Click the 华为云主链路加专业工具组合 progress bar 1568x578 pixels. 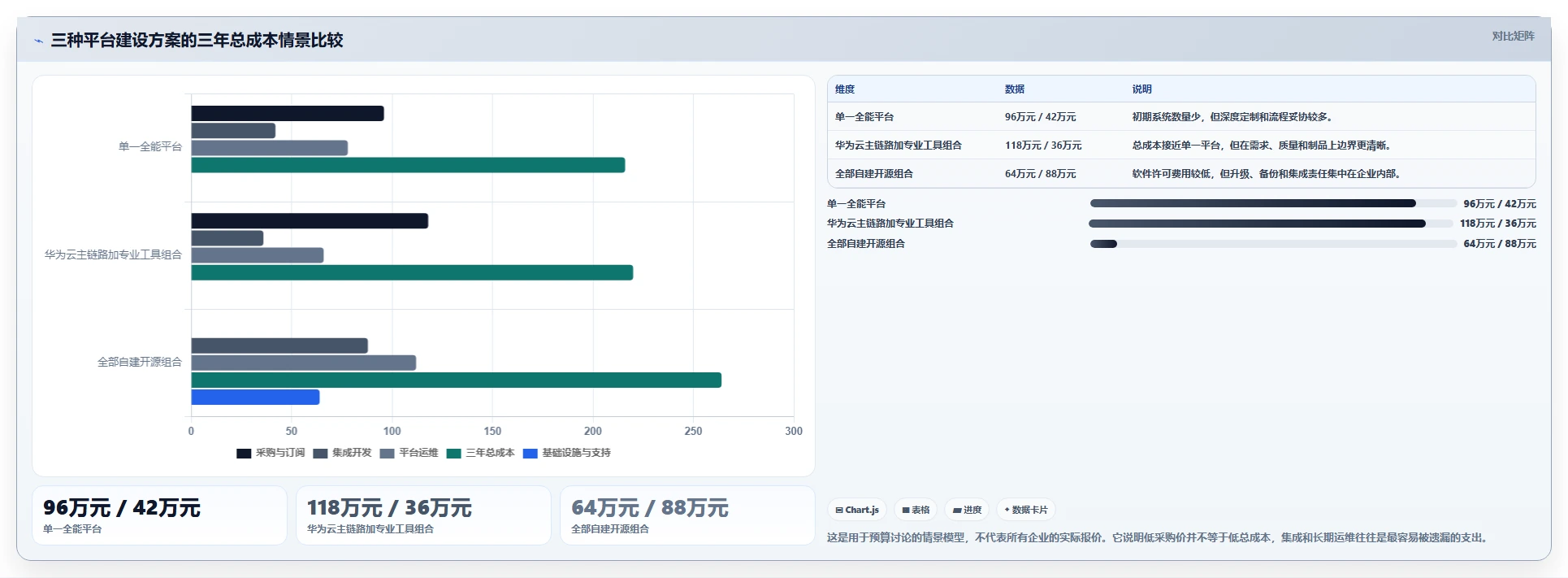point(1271,224)
